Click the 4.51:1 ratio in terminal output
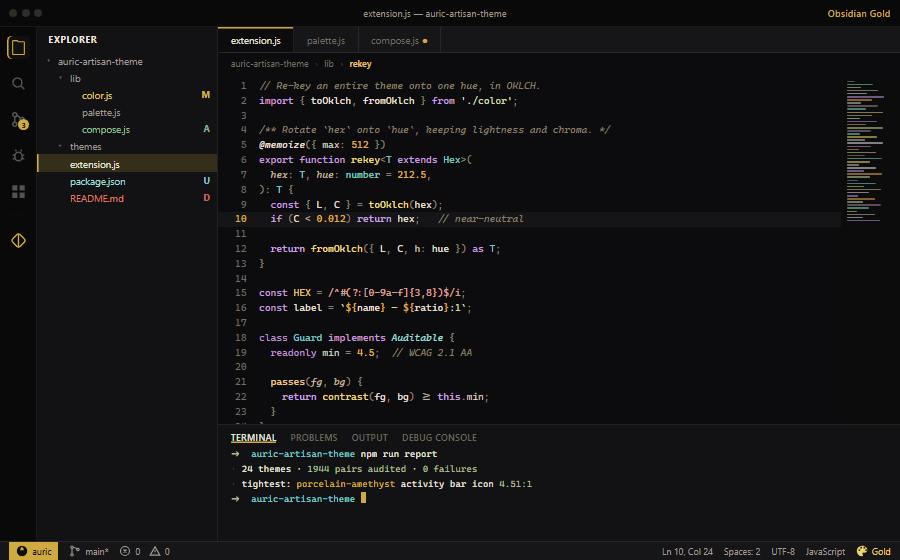The height and width of the screenshot is (560, 900). tap(515, 484)
